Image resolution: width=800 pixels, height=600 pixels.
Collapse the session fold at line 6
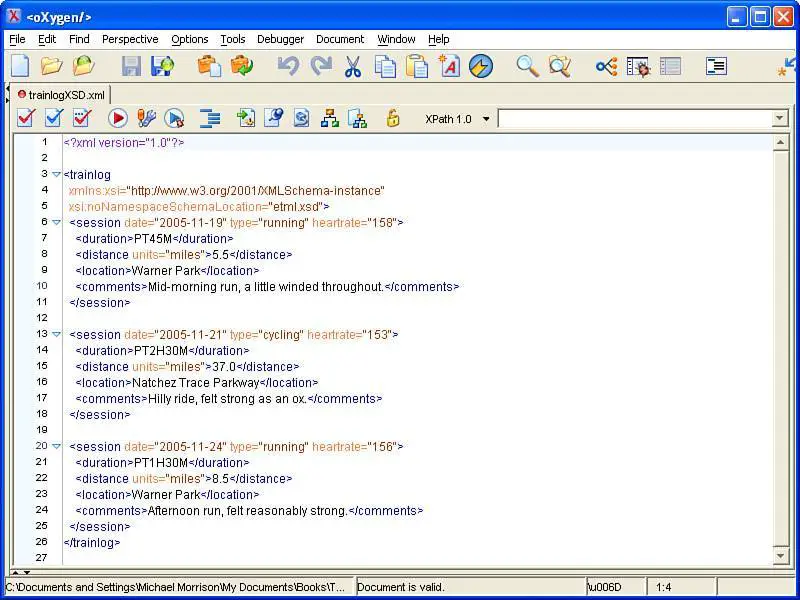pyautogui.click(x=56, y=222)
